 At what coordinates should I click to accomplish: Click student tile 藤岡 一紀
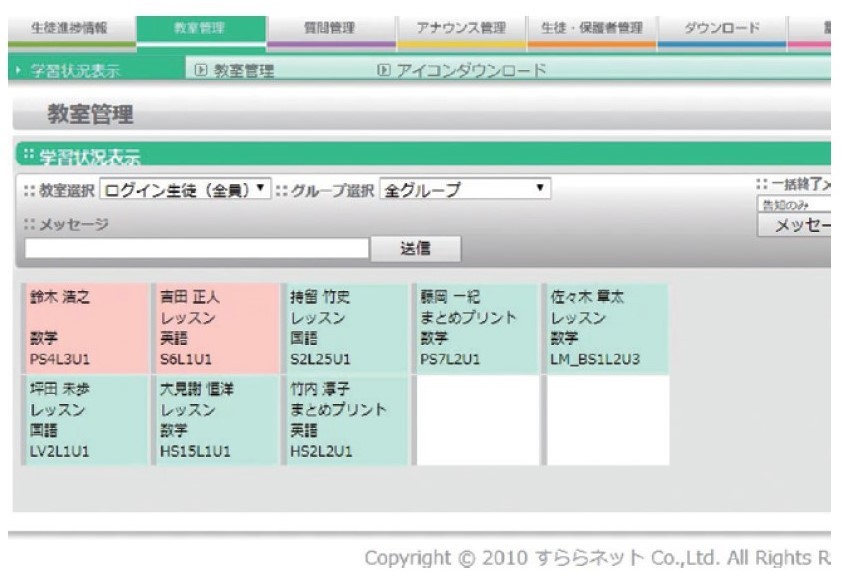coord(476,324)
